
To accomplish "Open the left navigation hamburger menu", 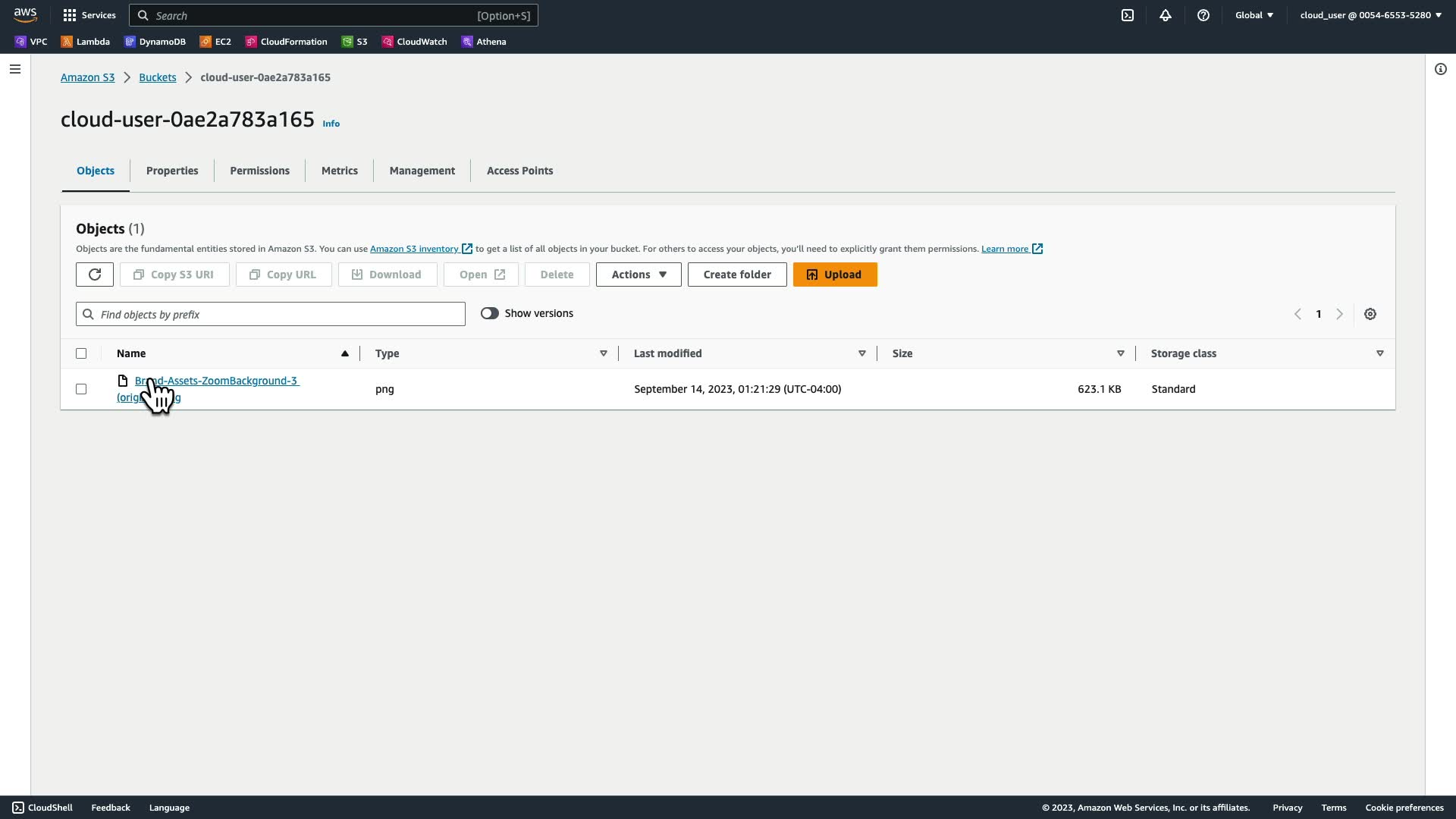I will (x=15, y=69).
